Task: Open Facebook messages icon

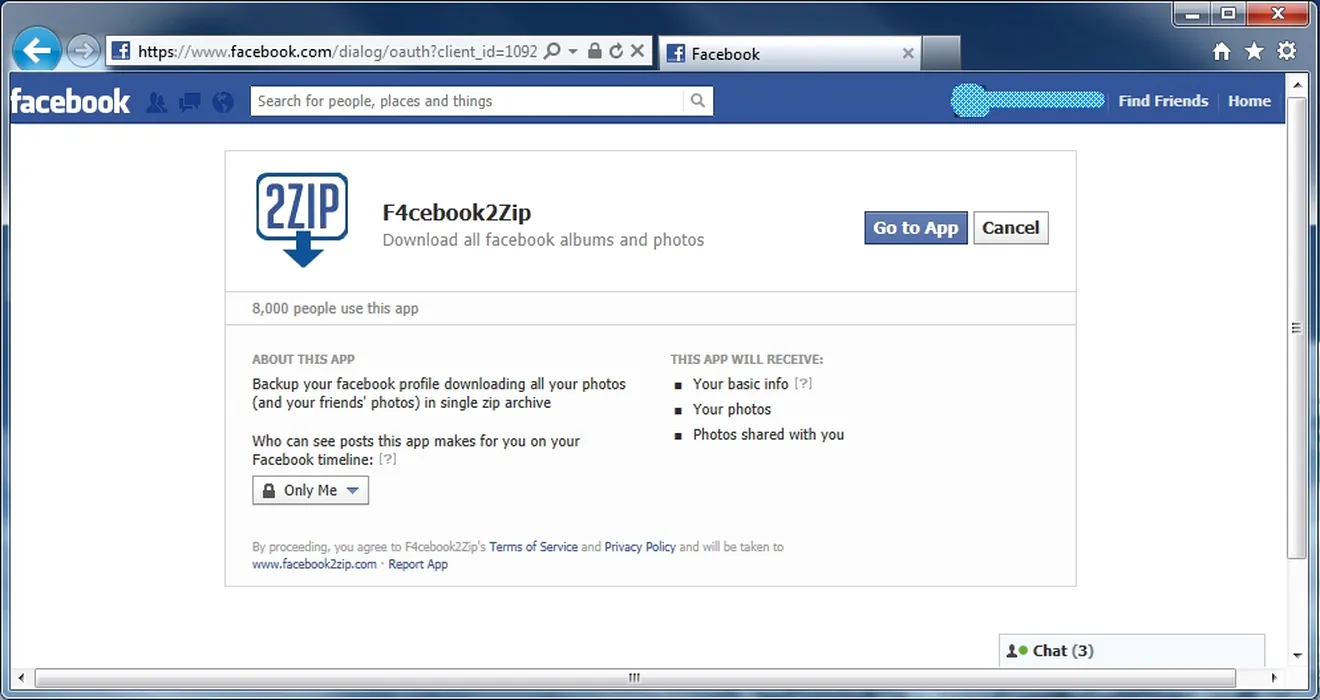Action: point(190,102)
